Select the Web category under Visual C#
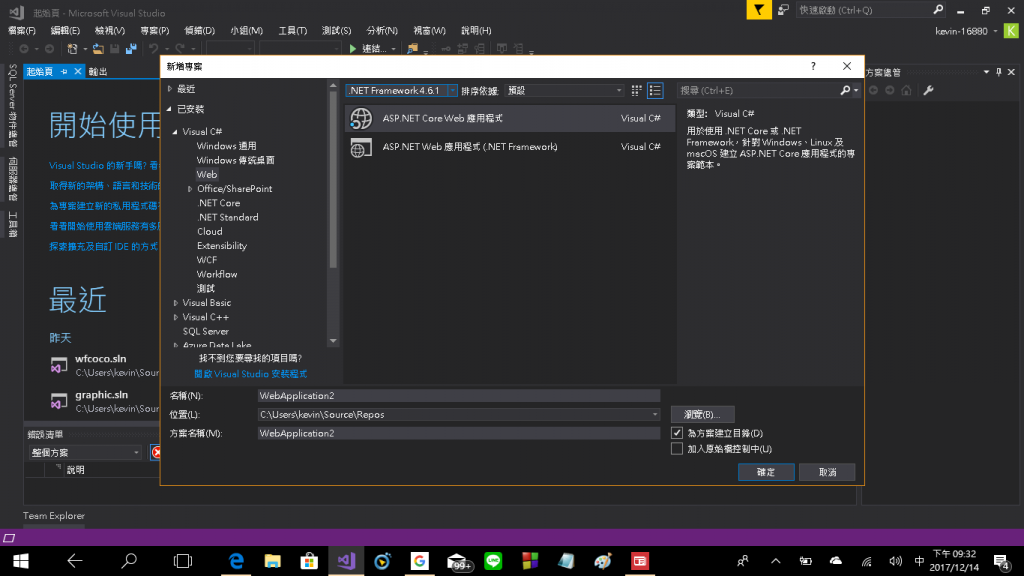Viewport: 1024px width, 576px height. tap(207, 174)
